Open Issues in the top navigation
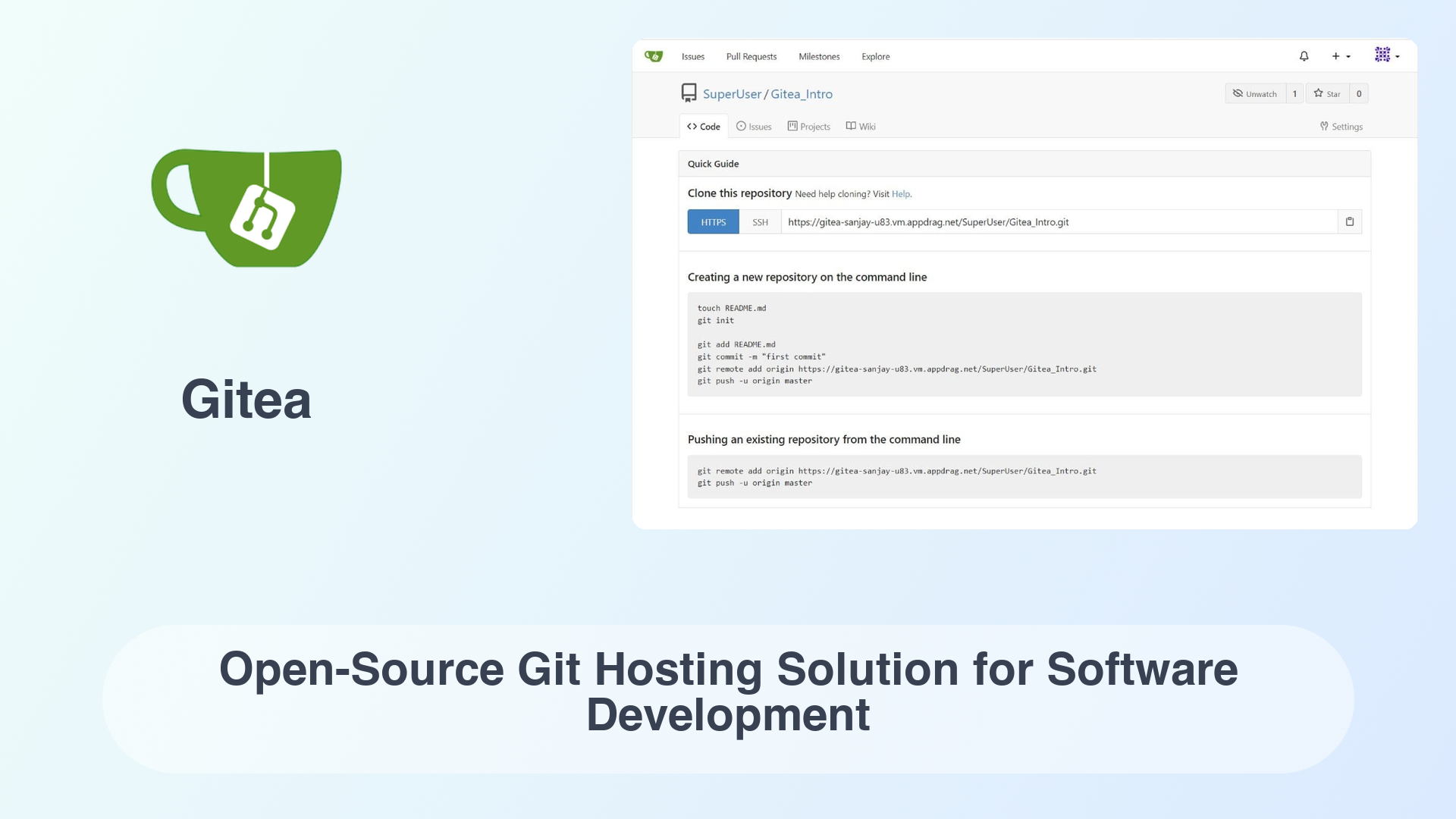Viewport: 1456px width, 819px height. point(693,57)
